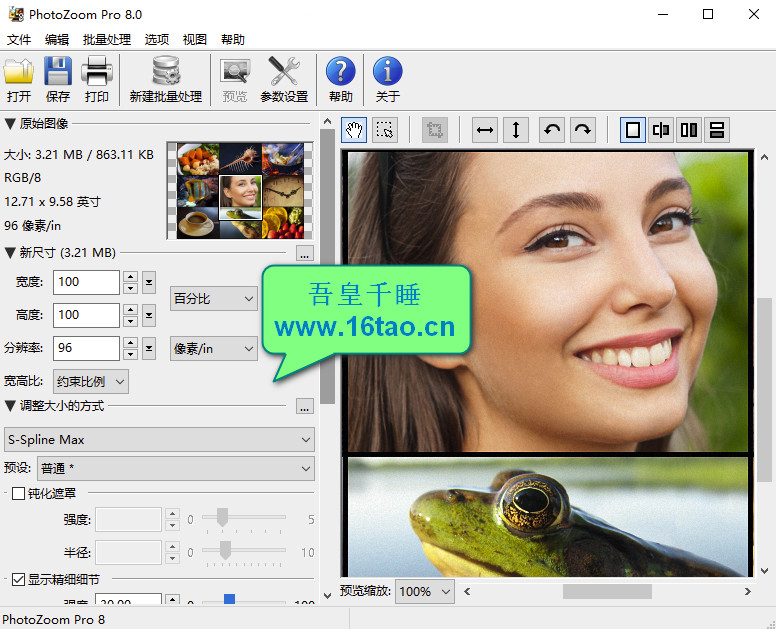Expand the 约束比例 aspect ratio dropdown
Viewport: 776px width, 629px height.
click(x=92, y=381)
